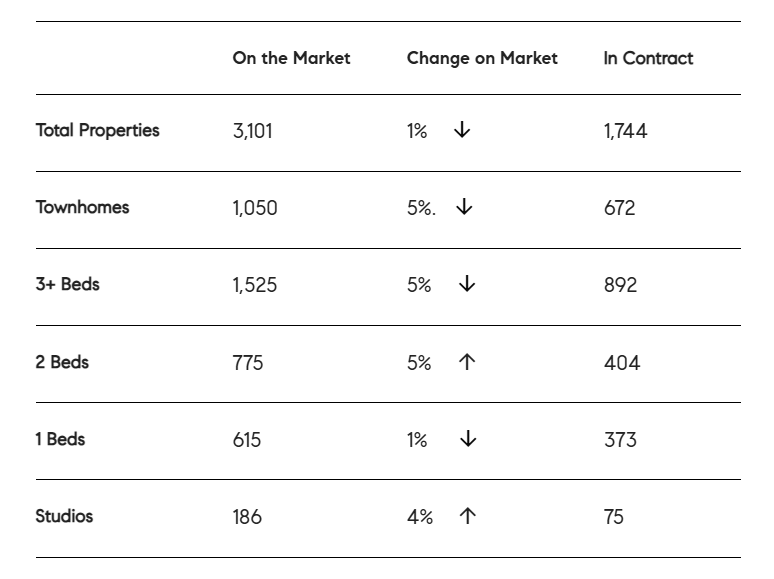
Task: Select the 4% change value for Studios
Action: pyautogui.click(x=420, y=517)
